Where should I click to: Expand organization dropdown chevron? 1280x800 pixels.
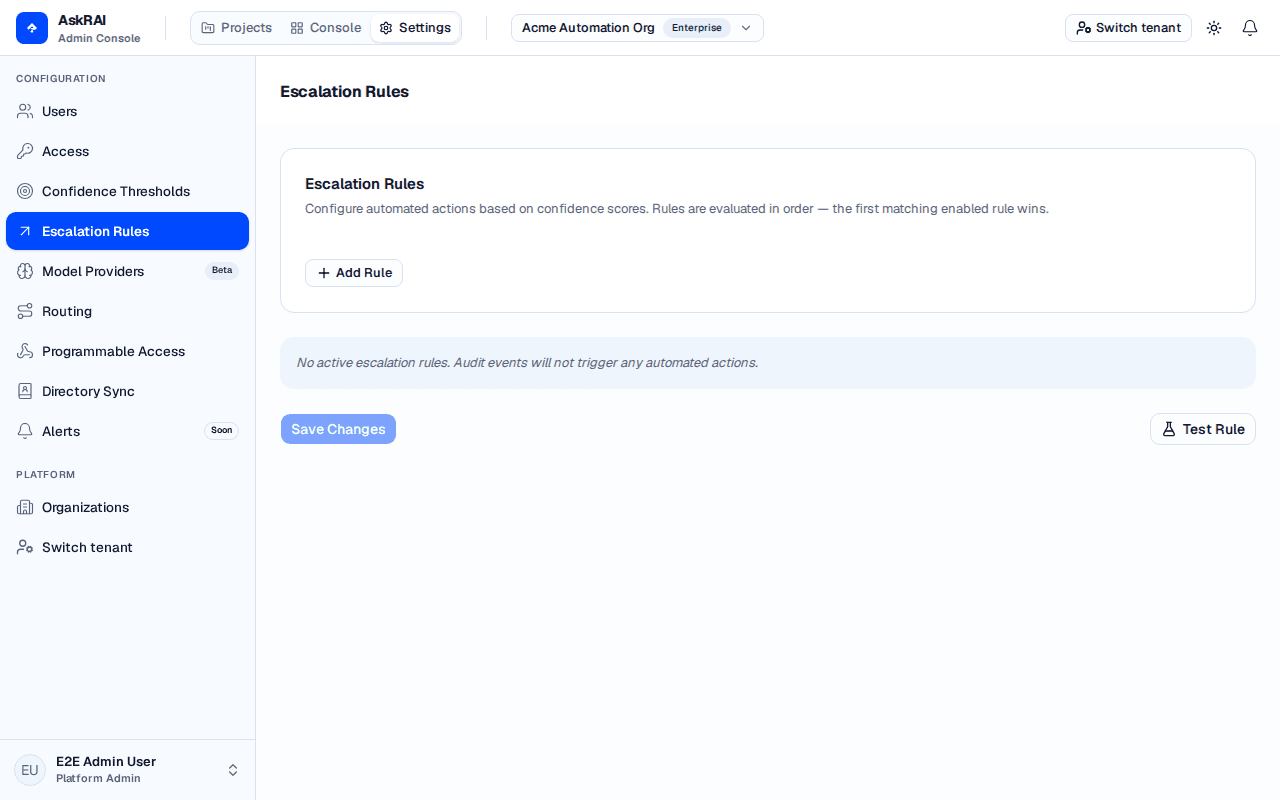[746, 28]
